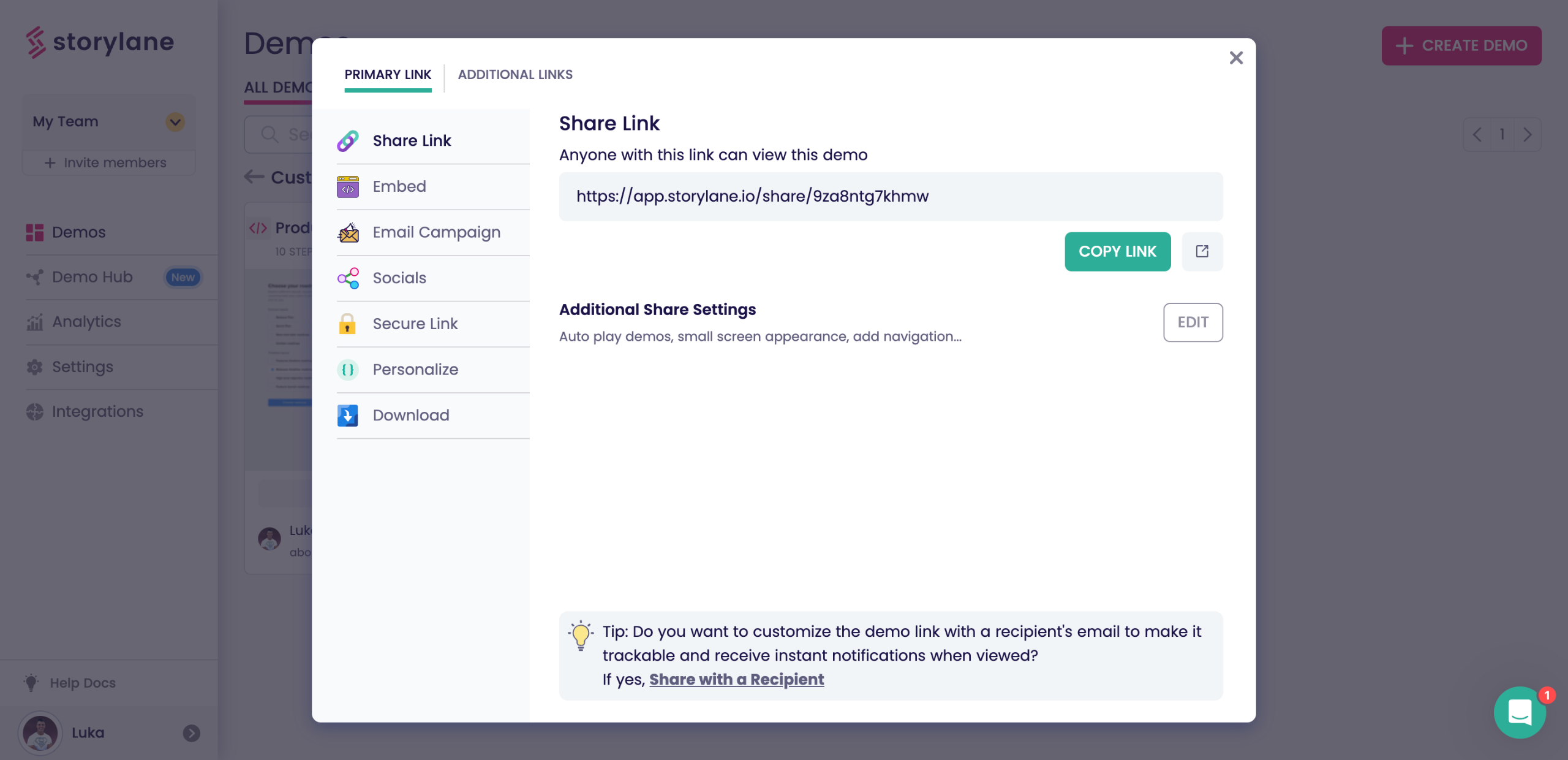Click the Share Link chain icon

coord(347,141)
